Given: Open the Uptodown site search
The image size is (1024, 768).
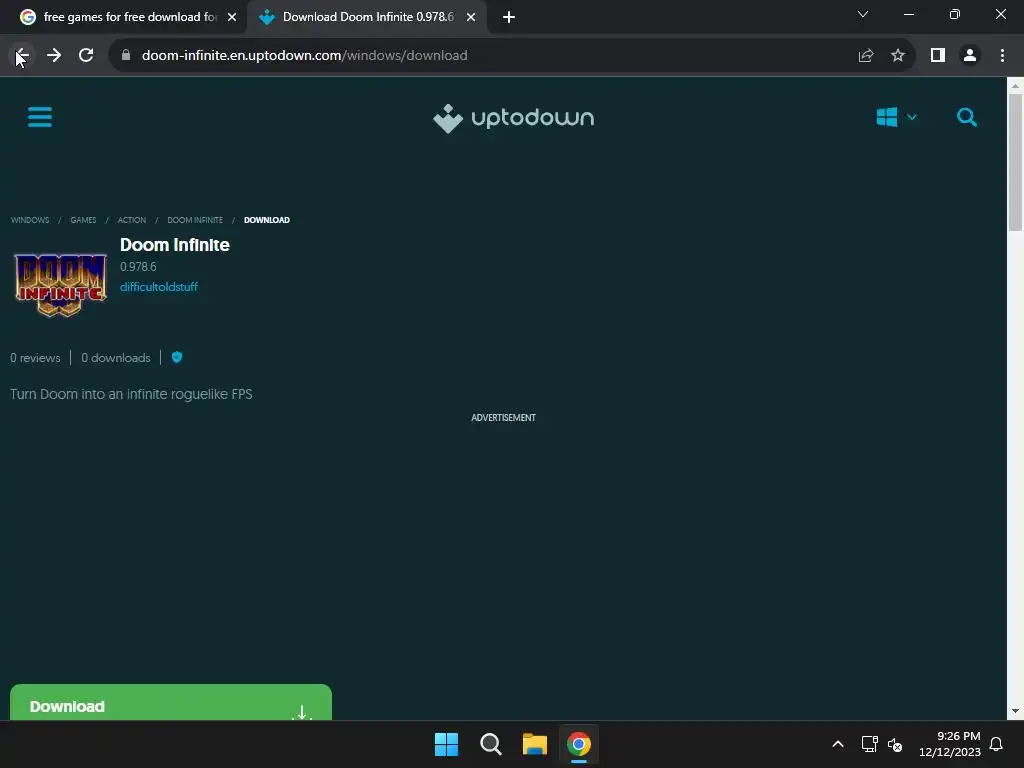Looking at the screenshot, I should [967, 118].
